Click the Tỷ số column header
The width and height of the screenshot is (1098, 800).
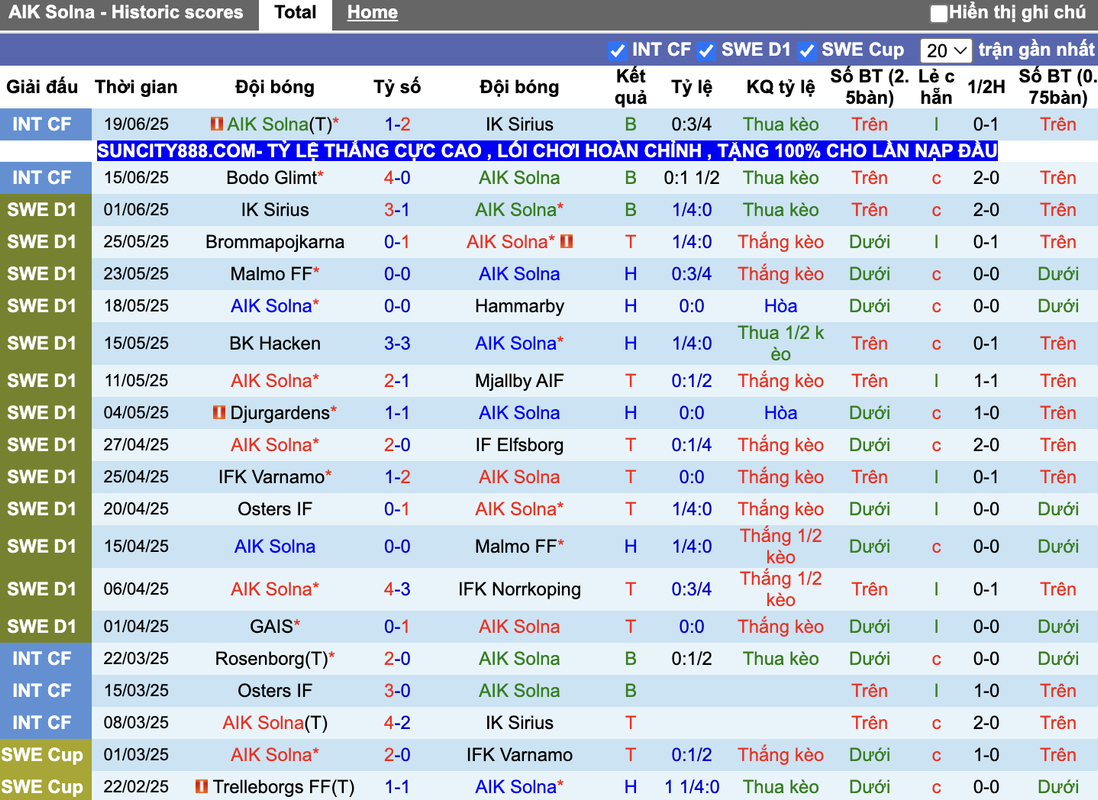(x=397, y=88)
